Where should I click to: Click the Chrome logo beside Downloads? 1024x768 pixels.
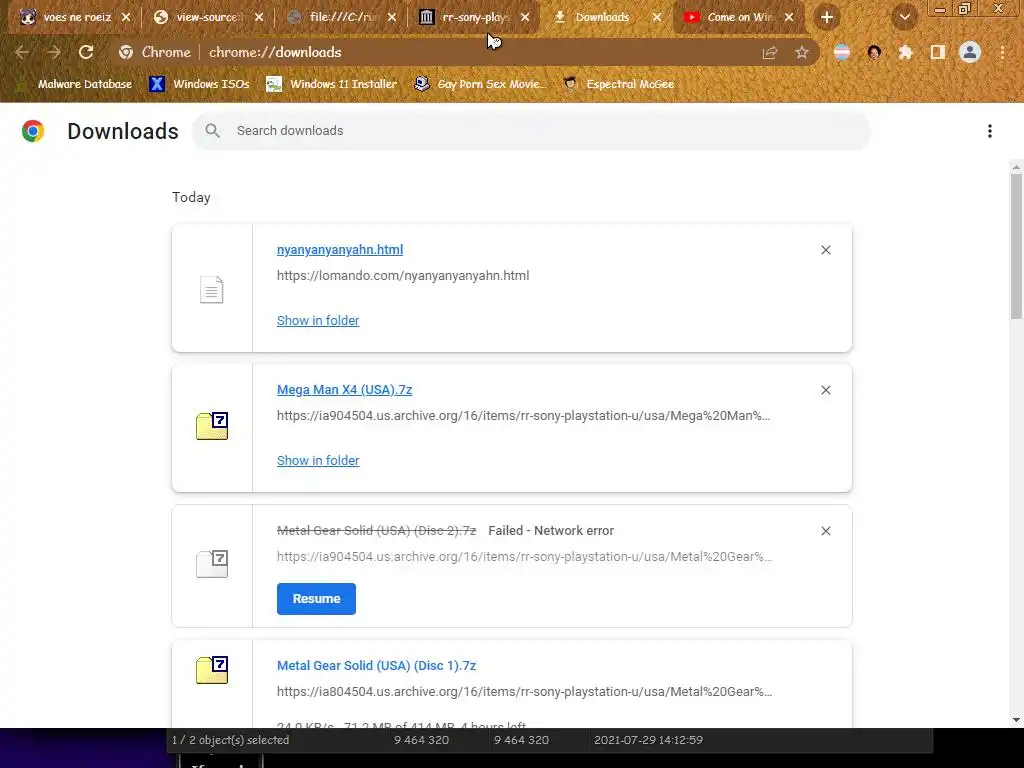33,131
